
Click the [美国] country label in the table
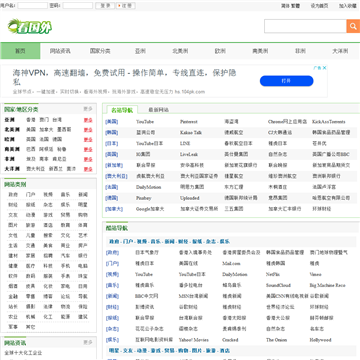coord(111,122)
